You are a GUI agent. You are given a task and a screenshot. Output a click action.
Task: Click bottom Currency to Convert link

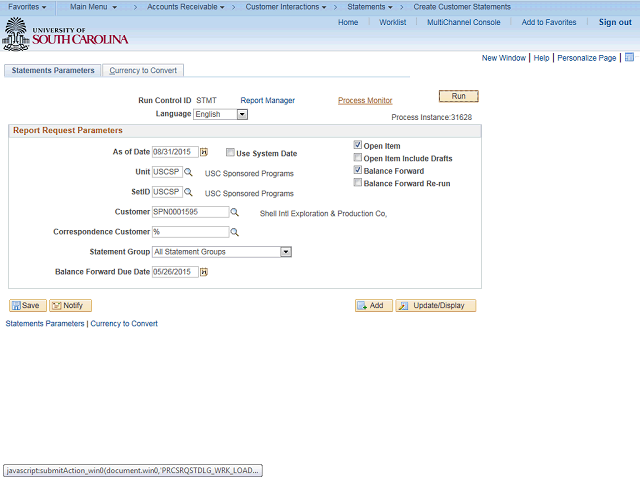point(124,324)
